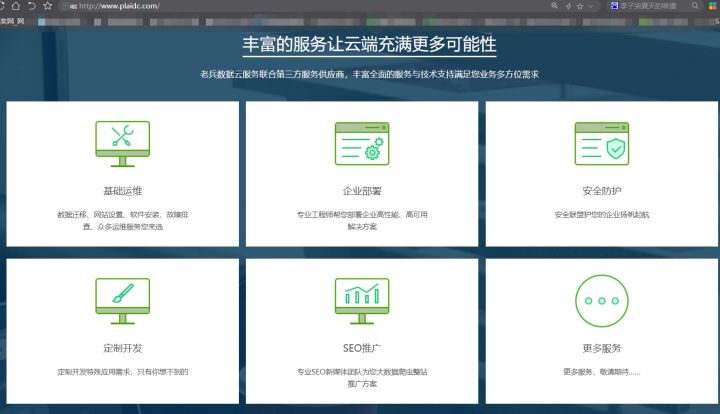720x414 pixels.
Task: Click the heading 丰富的服务让云端充满更多可能性
Action: 370,45
